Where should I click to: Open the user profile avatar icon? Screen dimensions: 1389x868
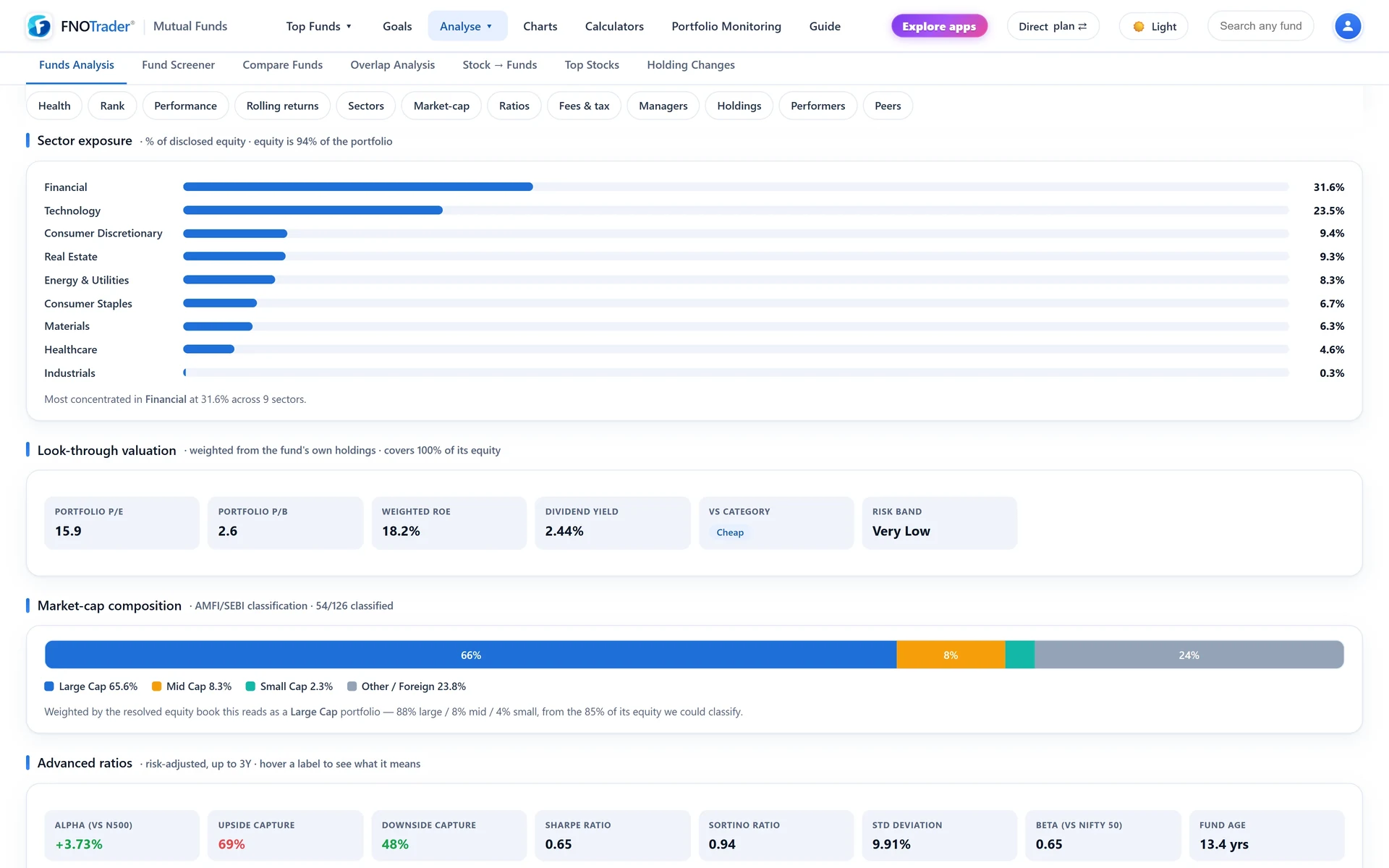click(1347, 26)
